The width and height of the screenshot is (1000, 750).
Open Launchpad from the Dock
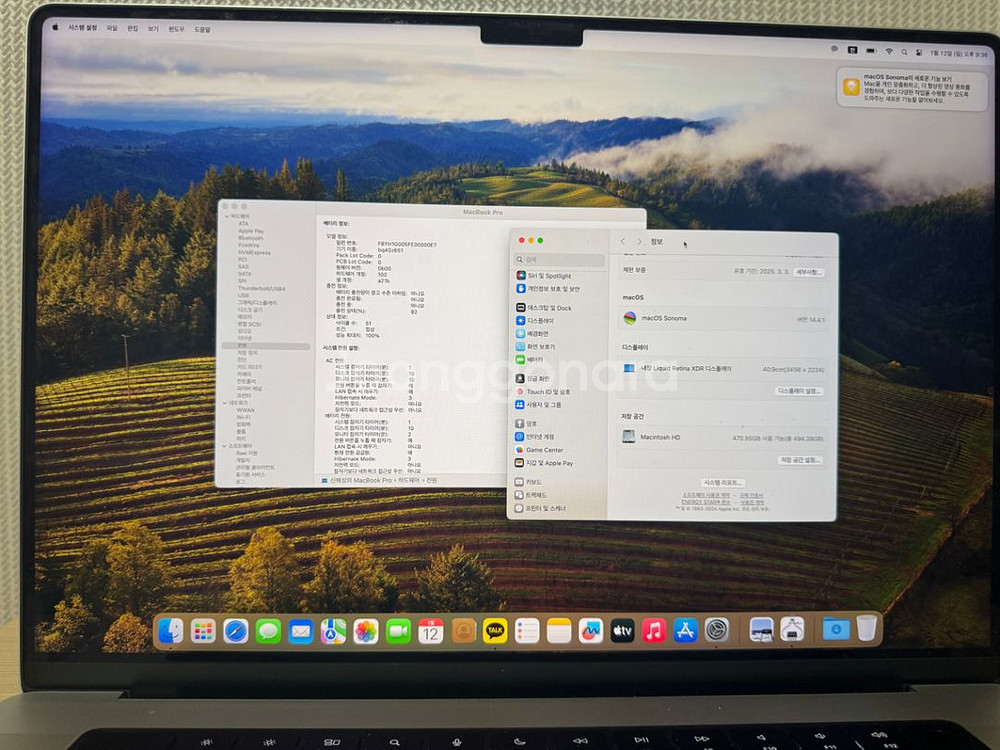[x=203, y=631]
